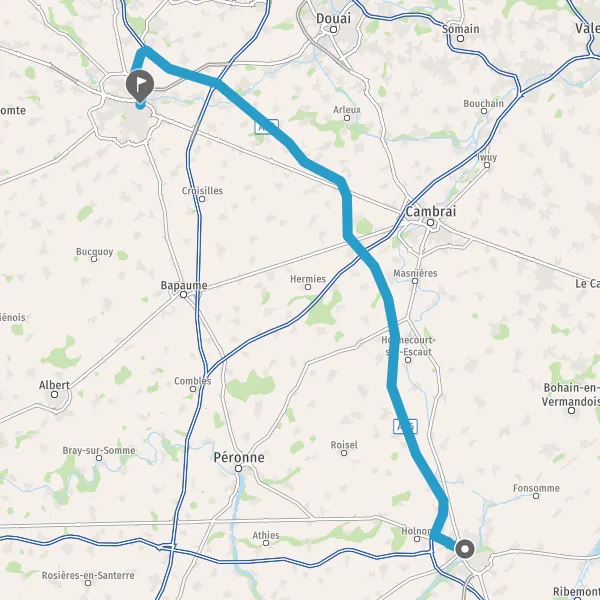The height and width of the screenshot is (600, 600).
Task: Select the Somain town label
Action: point(461,29)
